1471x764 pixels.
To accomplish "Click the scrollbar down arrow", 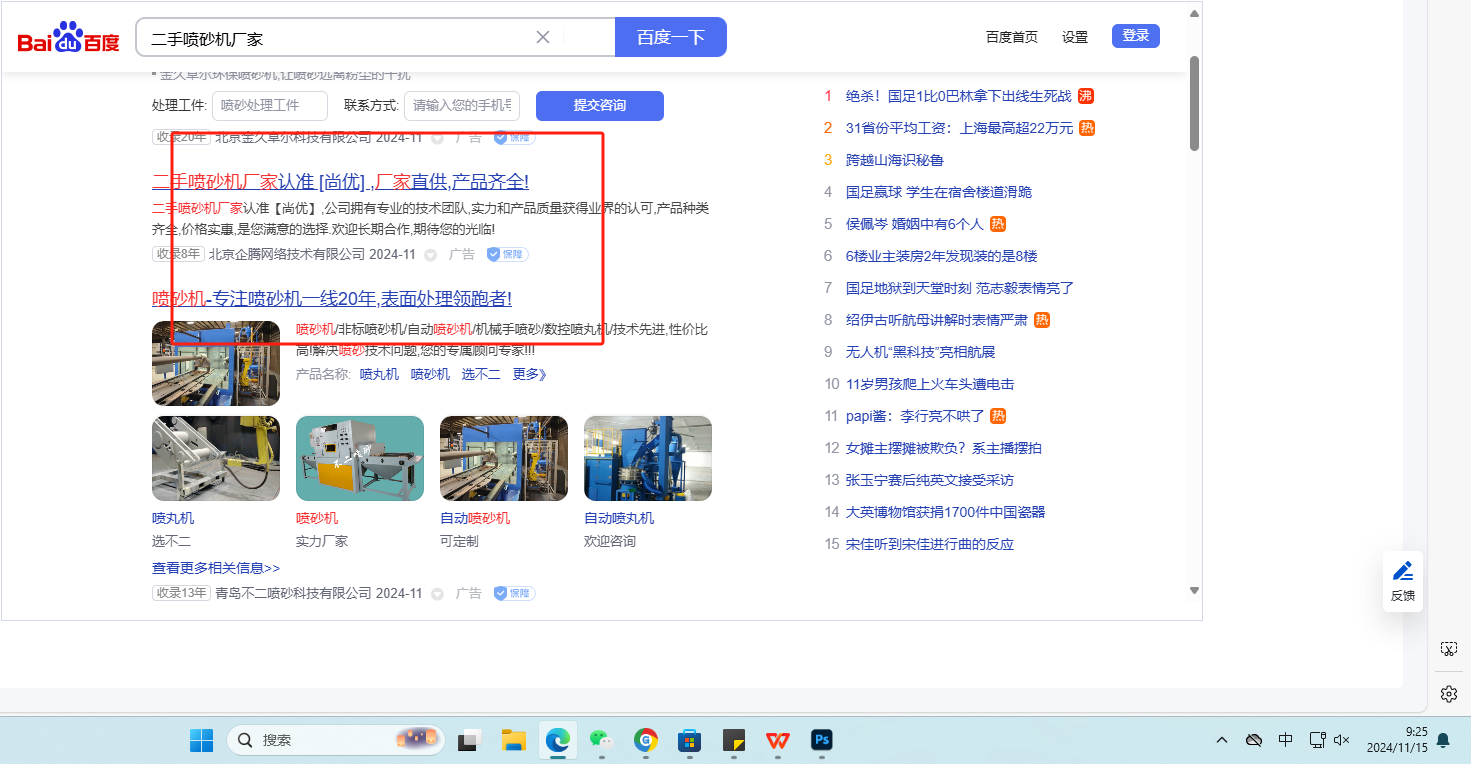I will pos(1194,591).
